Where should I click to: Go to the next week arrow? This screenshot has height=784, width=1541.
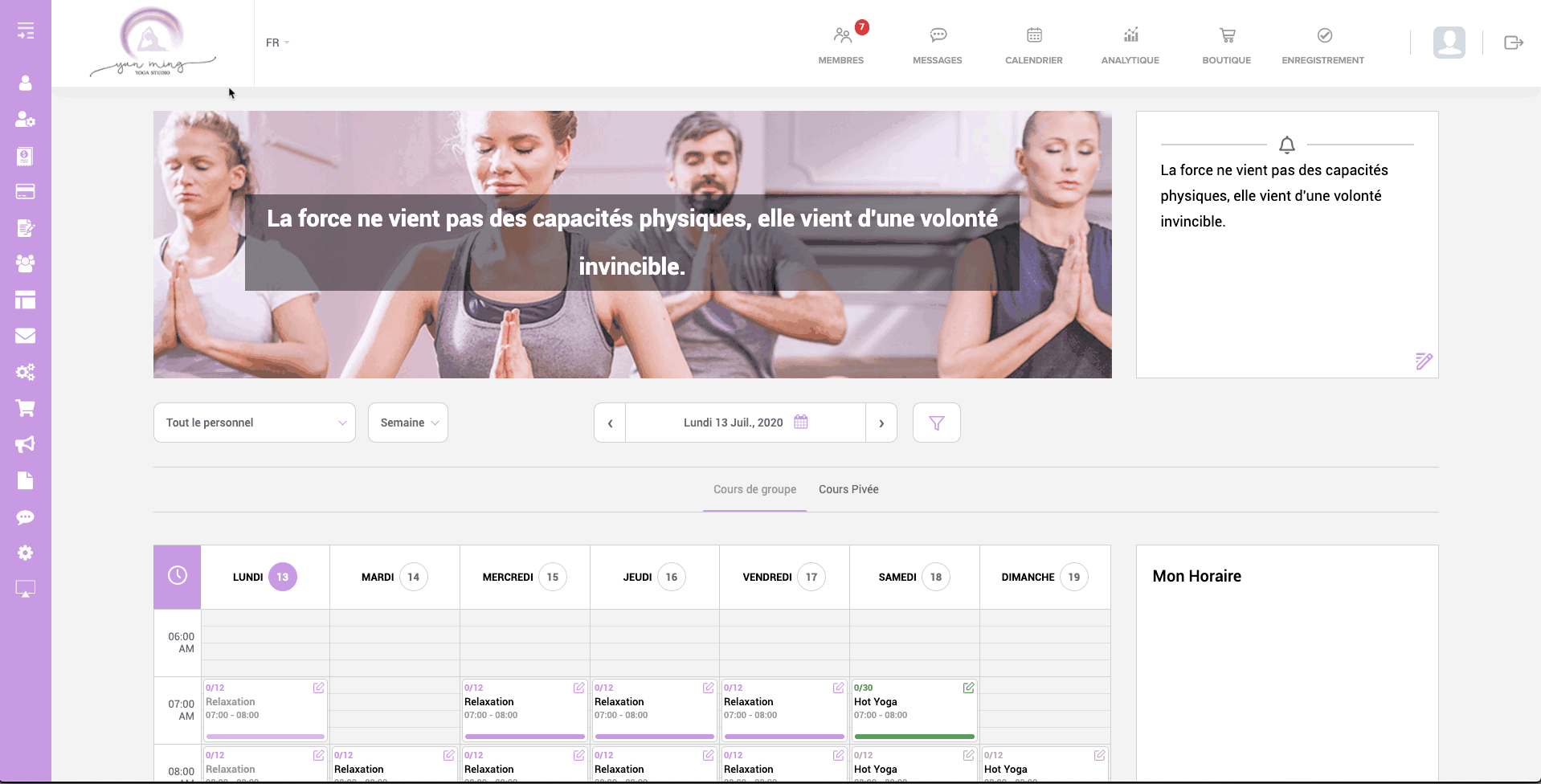coord(881,423)
